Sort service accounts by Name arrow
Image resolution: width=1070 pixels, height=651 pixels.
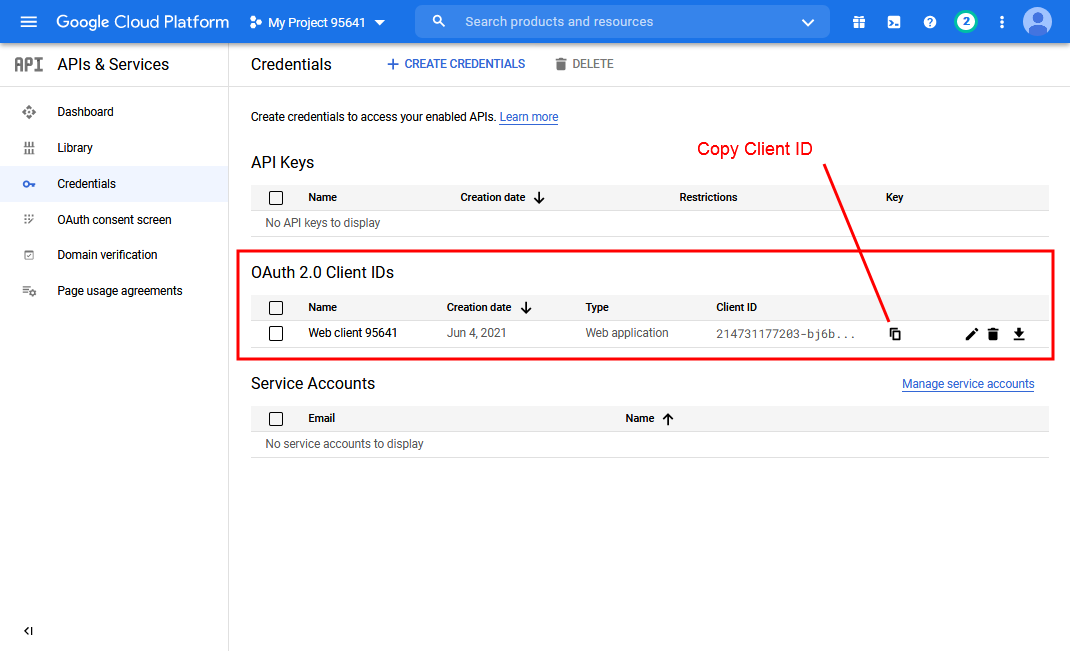pyautogui.click(x=668, y=419)
